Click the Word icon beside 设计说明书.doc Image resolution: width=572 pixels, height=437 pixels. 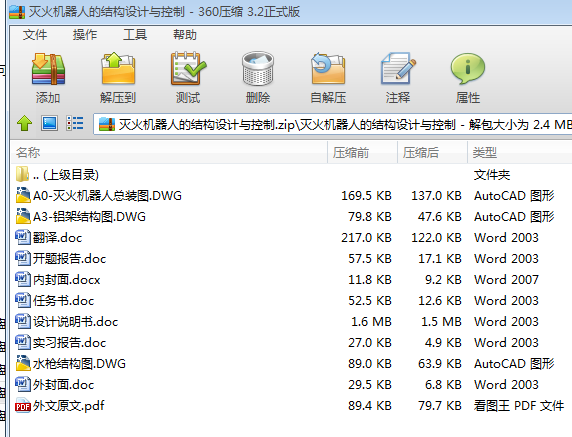pos(23,321)
